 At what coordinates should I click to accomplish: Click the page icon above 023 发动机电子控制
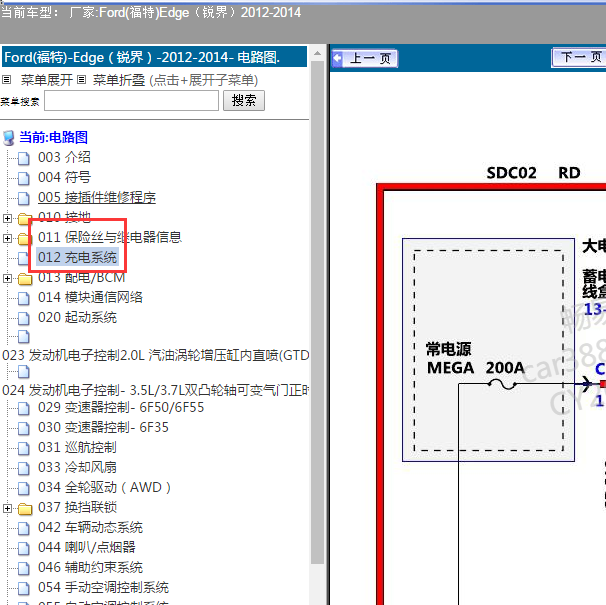click(24, 337)
